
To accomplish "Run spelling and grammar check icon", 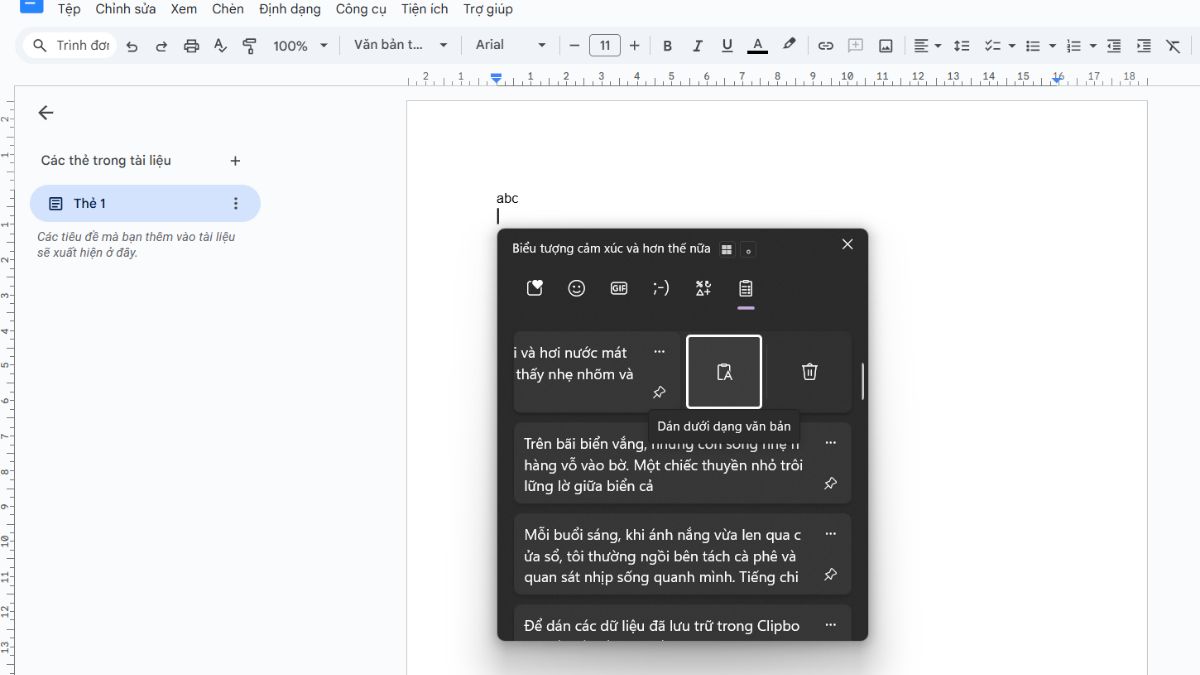I will 220,46.
